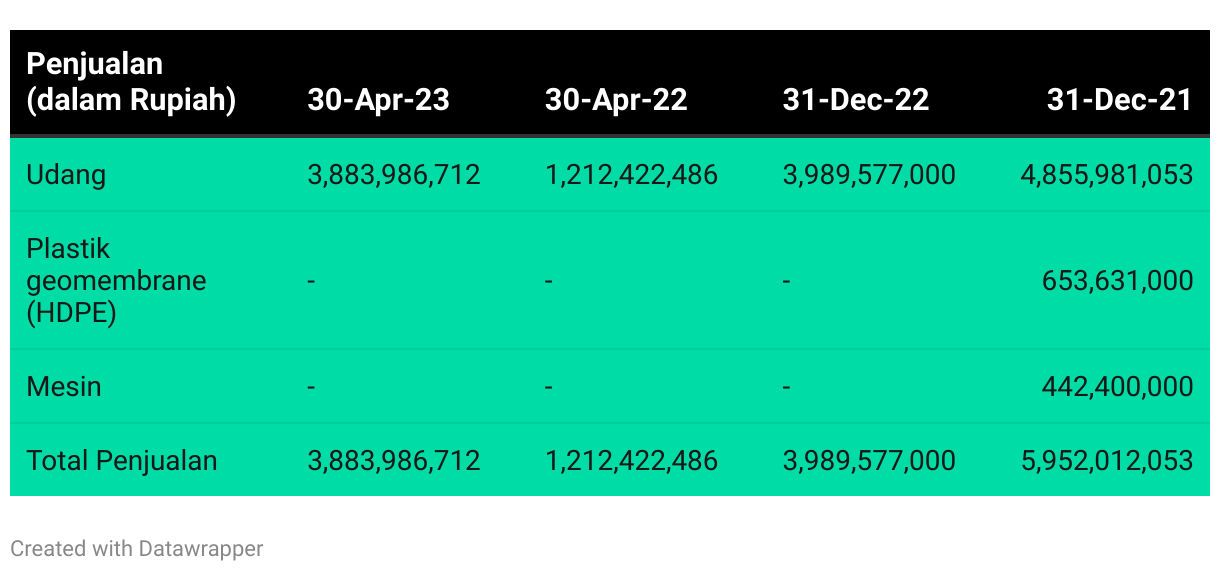This screenshot has height=572, width=1220.
Task: Click Udang value 3,883,986,712 for 30-Apr-23
Action: point(394,175)
